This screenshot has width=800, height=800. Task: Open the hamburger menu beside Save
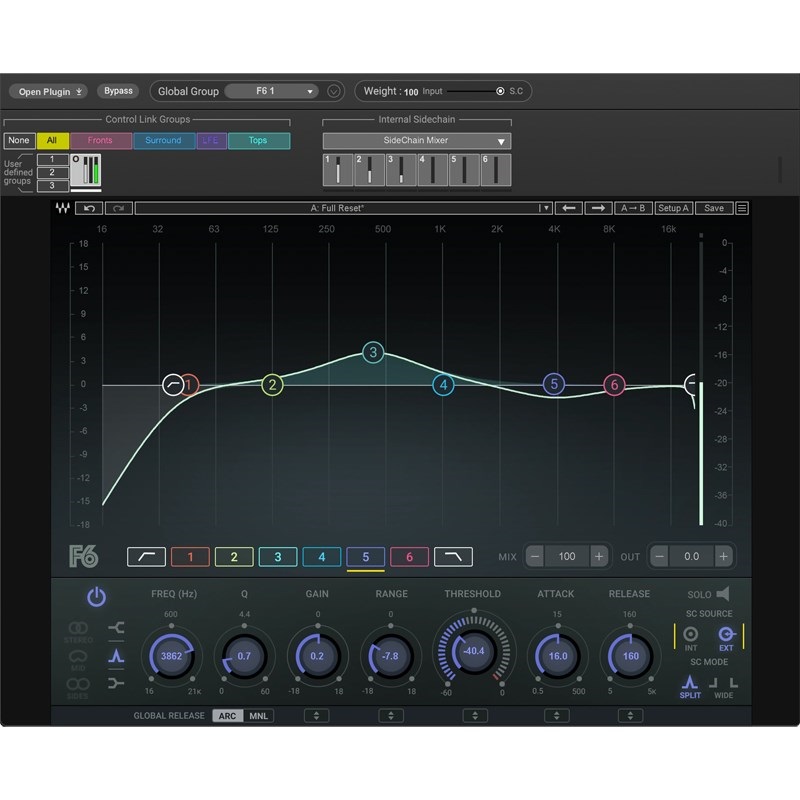tap(742, 208)
